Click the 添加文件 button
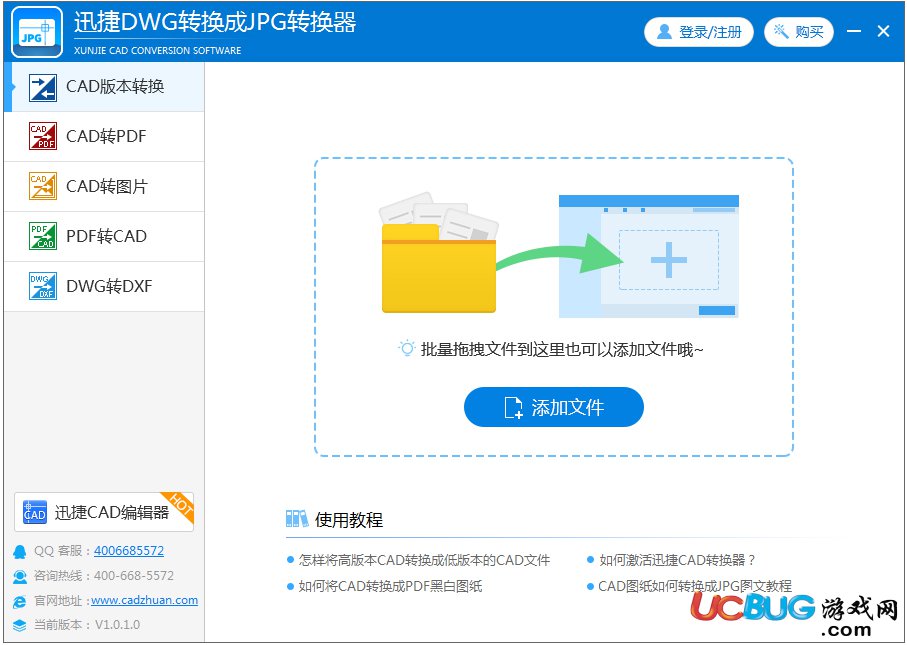Image resolution: width=907 pixels, height=645 pixels. 554,407
